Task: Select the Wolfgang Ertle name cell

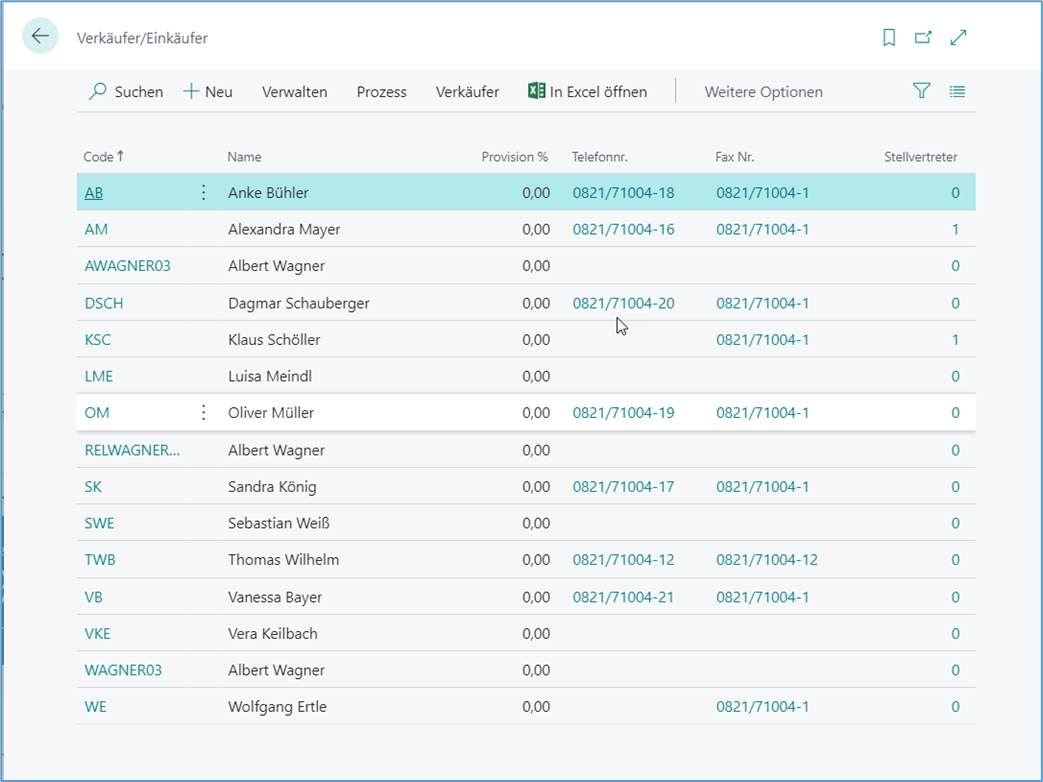Action: [277, 707]
